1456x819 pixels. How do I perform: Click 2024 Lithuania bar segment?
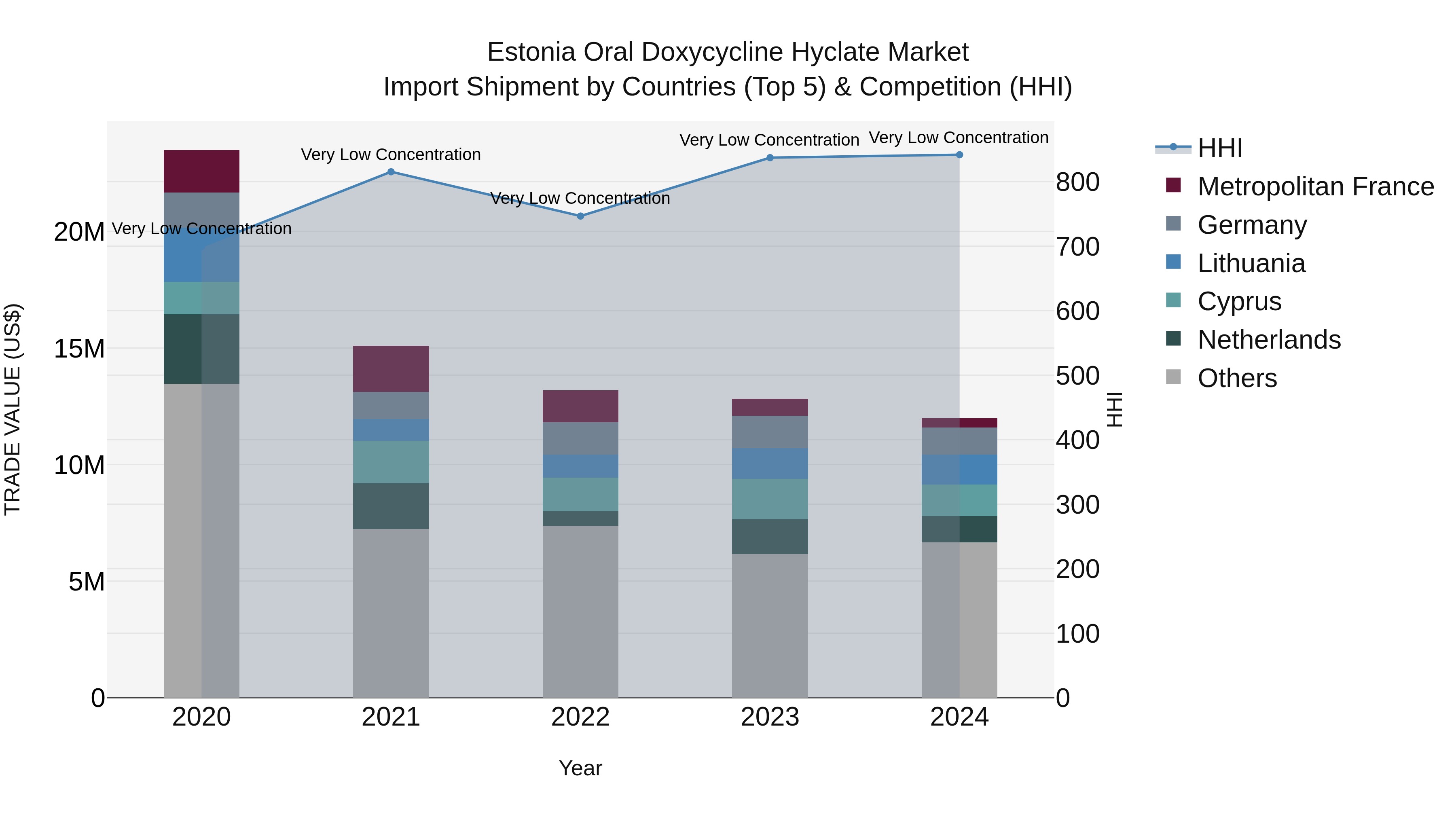[x=959, y=470]
